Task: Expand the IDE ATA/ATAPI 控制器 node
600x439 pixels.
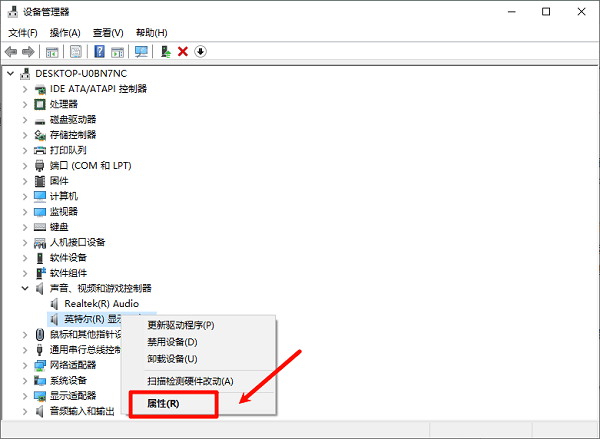Action: pos(25,89)
